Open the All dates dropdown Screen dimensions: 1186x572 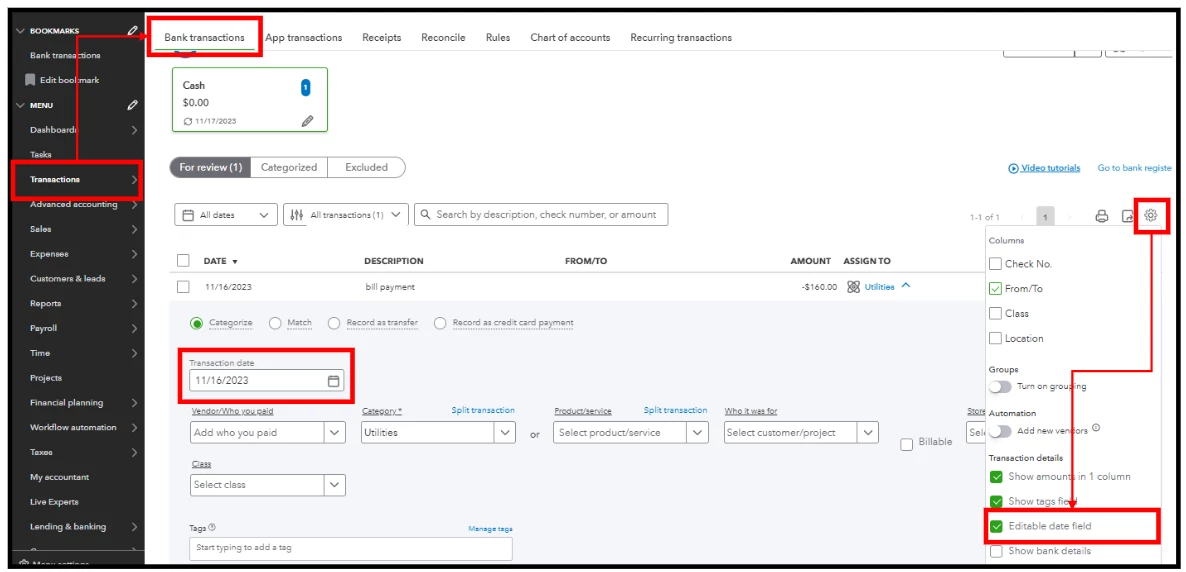[226, 215]
